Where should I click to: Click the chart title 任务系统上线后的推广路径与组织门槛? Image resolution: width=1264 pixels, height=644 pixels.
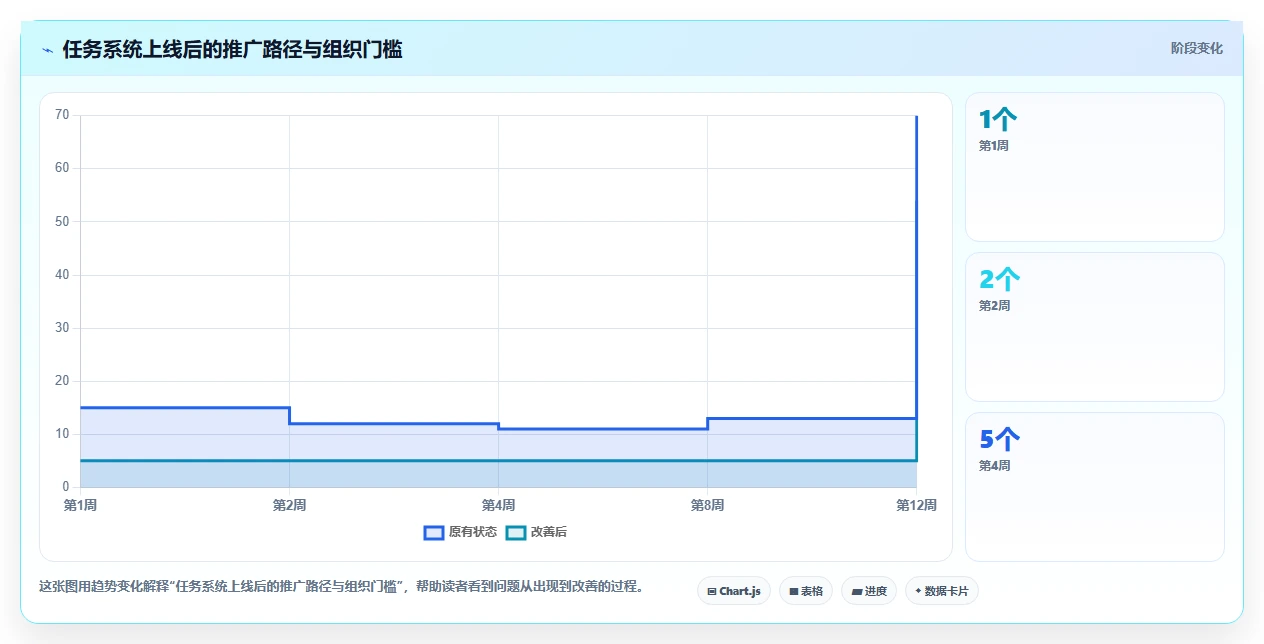[232, 49]
